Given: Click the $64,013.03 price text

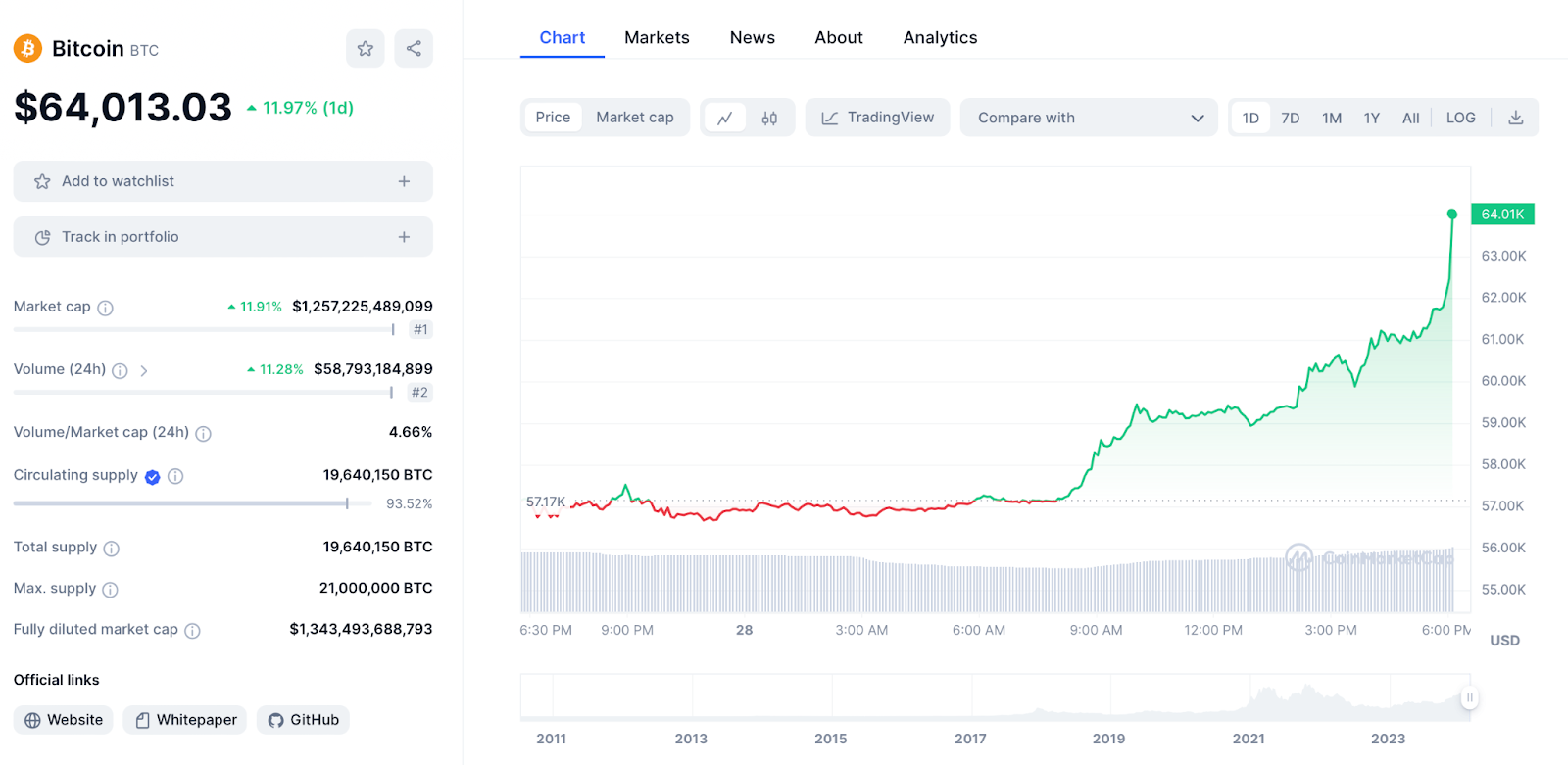Looking at the screenshot, I should pyautogui.click(x=122, y=108).
